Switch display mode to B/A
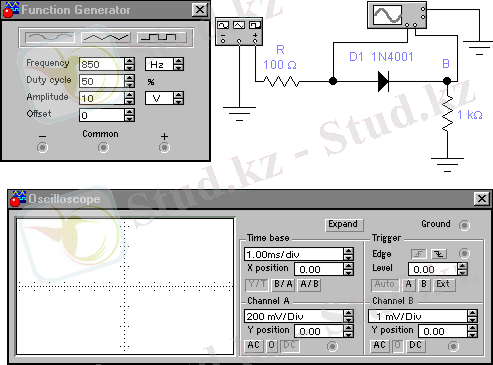This screenshot has height=365, width=493. [283, 284]
